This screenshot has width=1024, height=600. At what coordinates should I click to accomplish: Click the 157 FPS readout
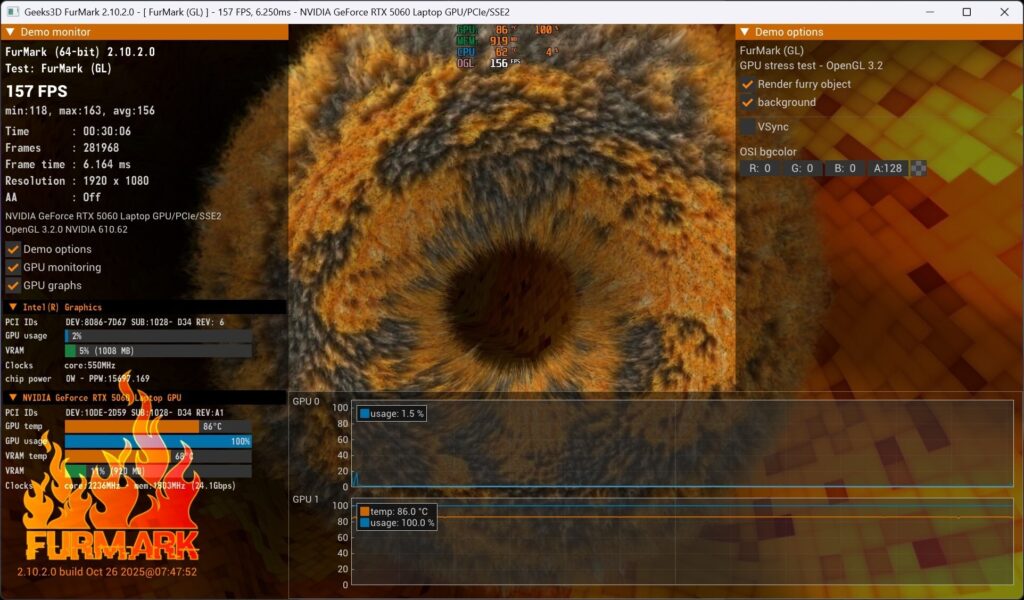point(37,92)
